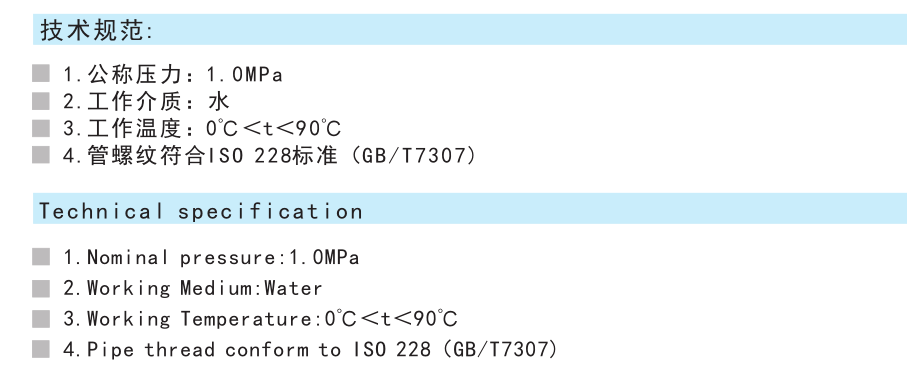
Task: Select the bullet beside Pipe thread conform
Action: pyautogui.click(x=41, y=349)
